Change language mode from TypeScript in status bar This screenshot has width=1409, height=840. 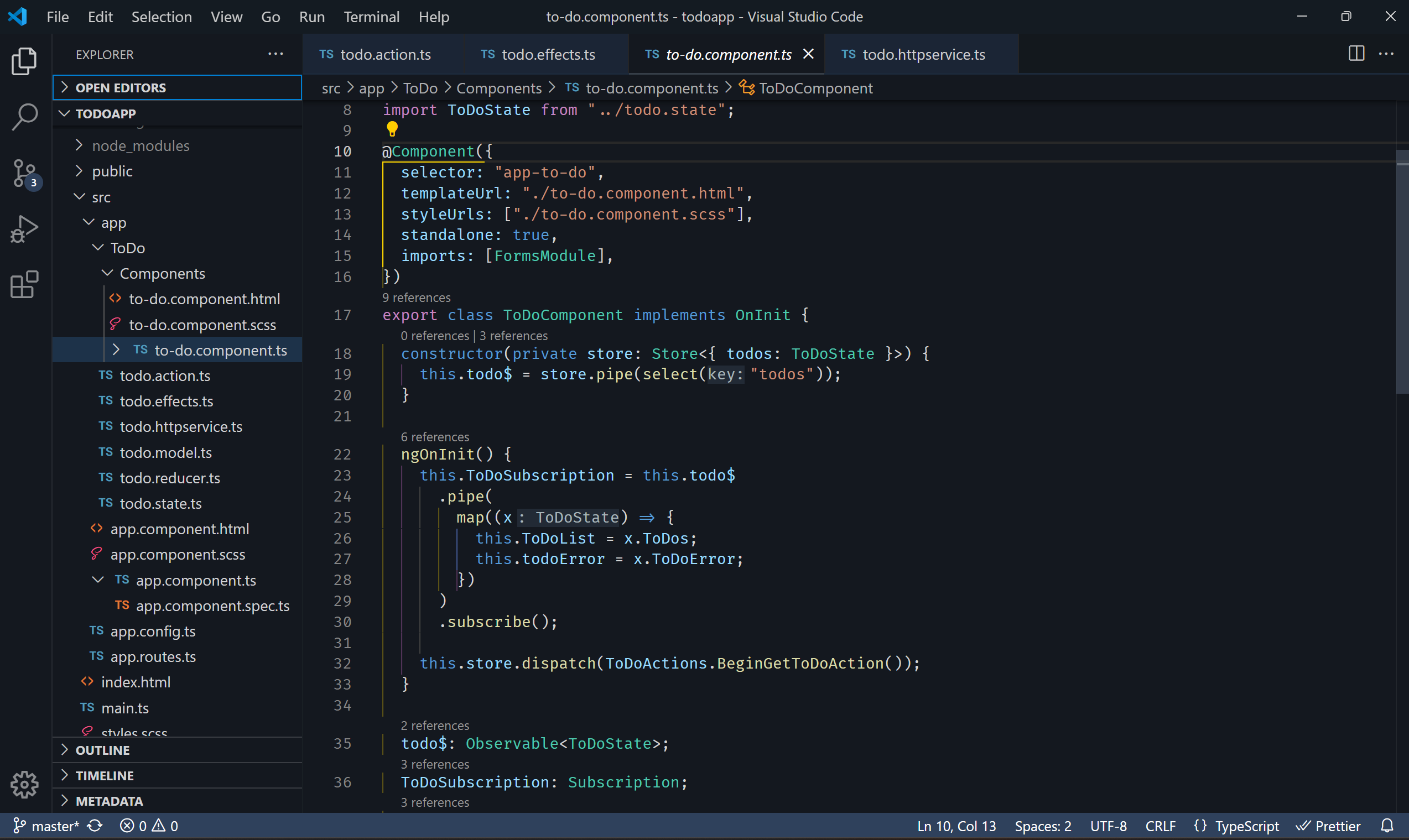point(1246,826)
